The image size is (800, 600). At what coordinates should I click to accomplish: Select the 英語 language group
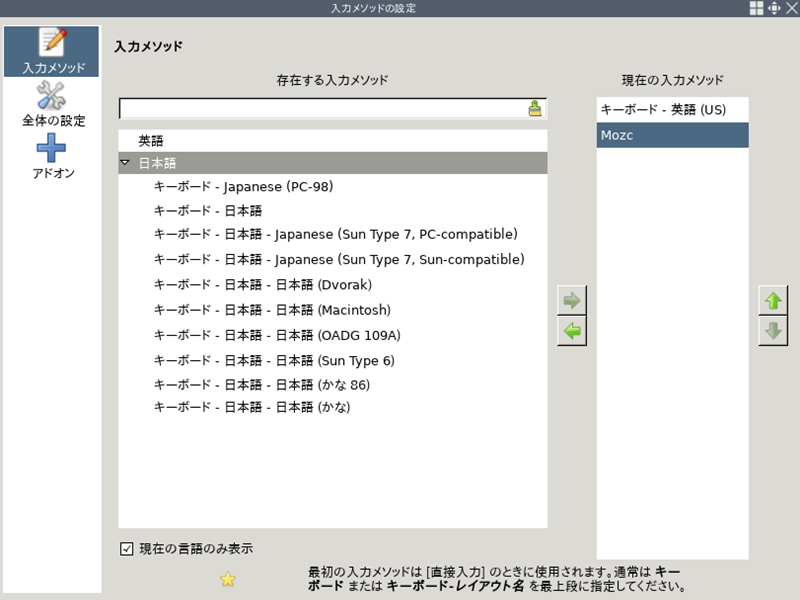(151, 142)
